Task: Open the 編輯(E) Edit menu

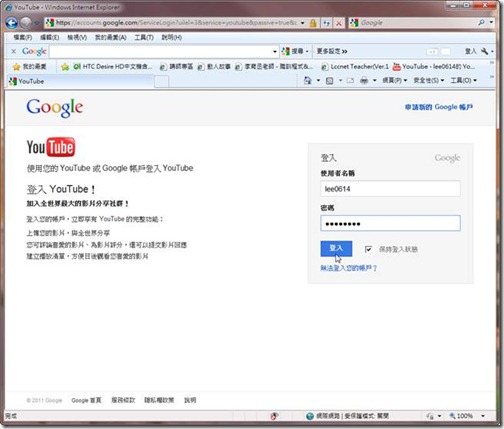Action: click(49, 37)
